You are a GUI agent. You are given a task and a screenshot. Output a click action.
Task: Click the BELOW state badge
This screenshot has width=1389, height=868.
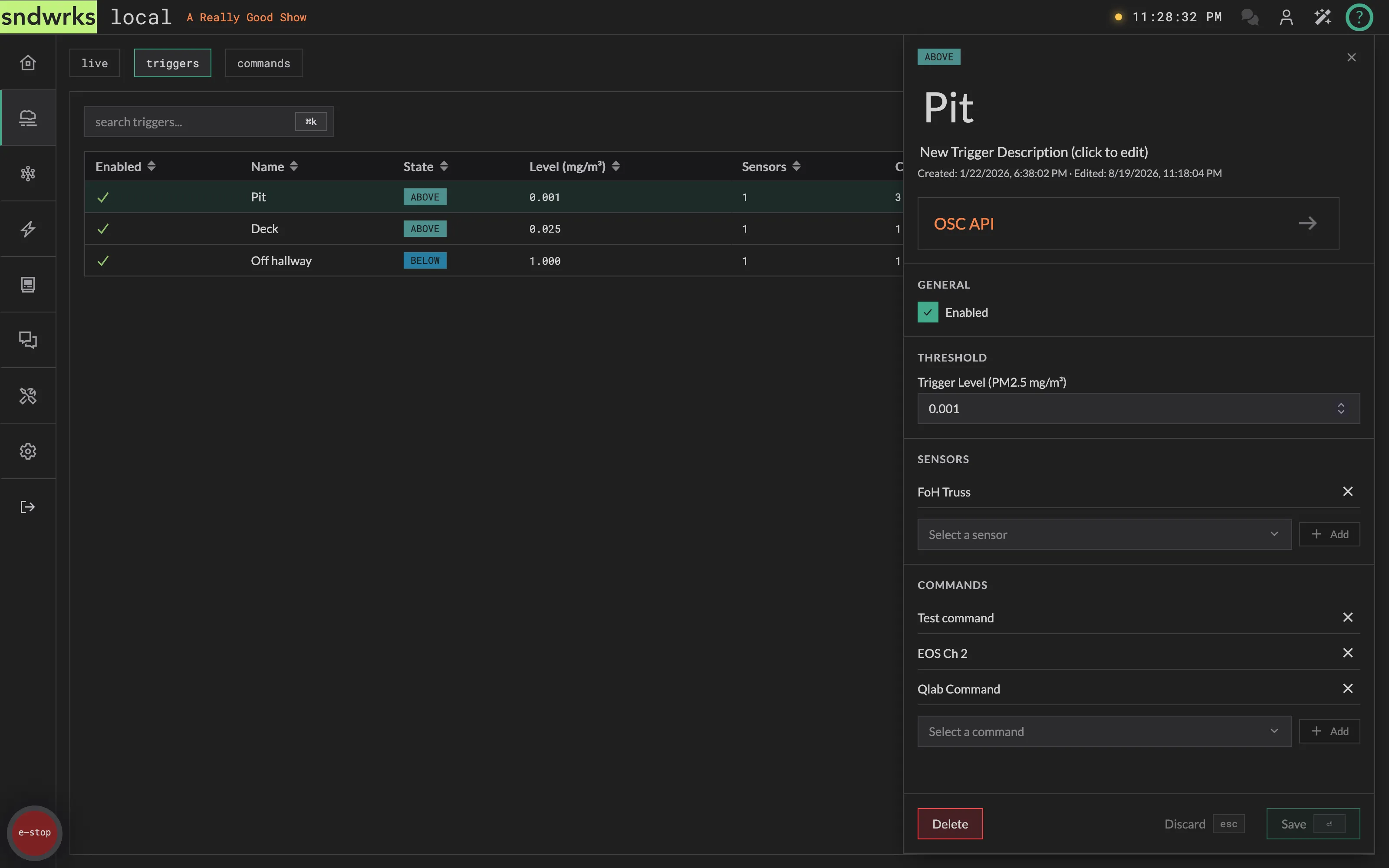pyautogui.click(x=425, y=261)
